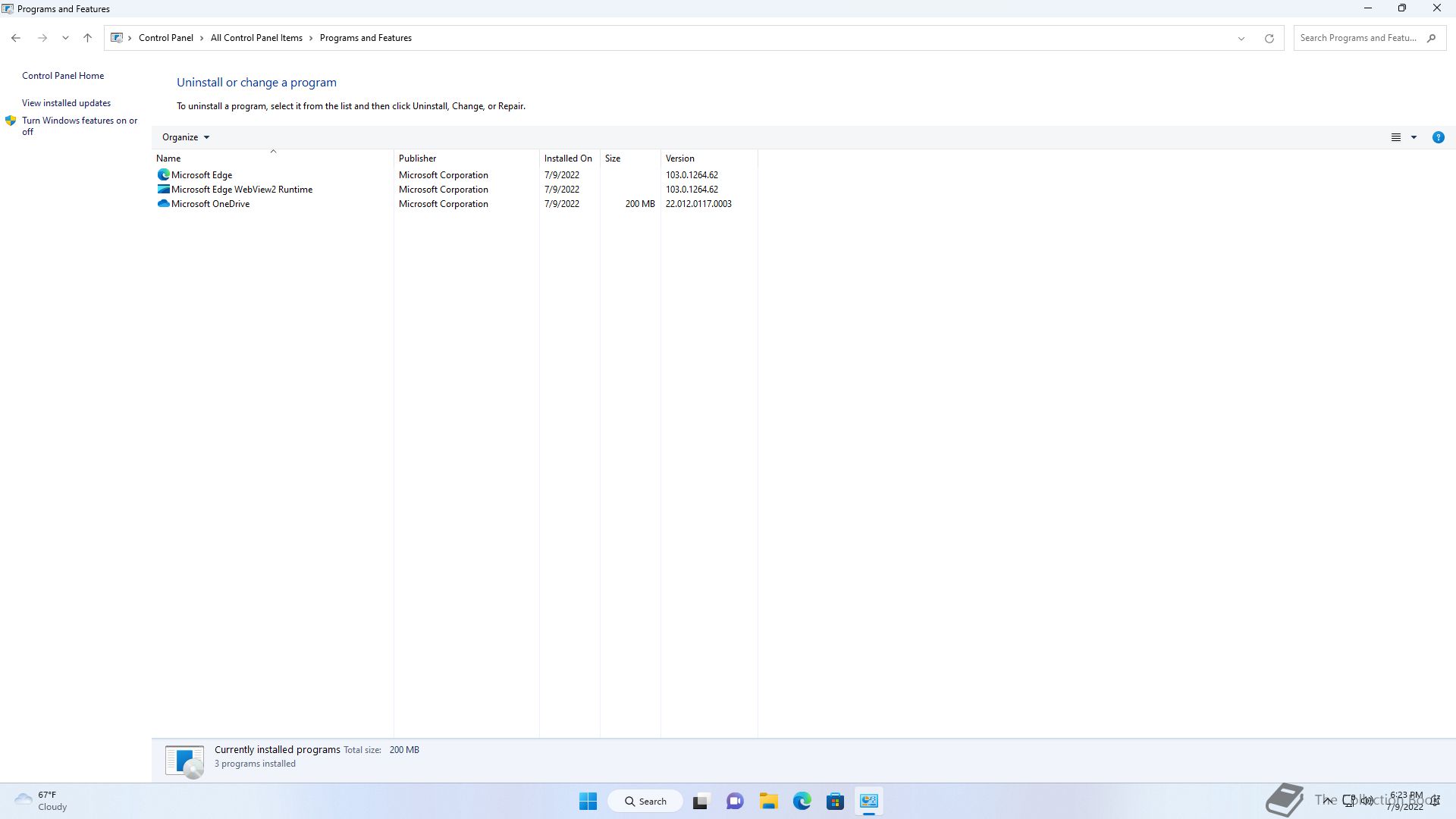The image size is (1456, 819).
Task: Open Task View from taskbar
Action: pyautogui.click(x=701, y=802)
